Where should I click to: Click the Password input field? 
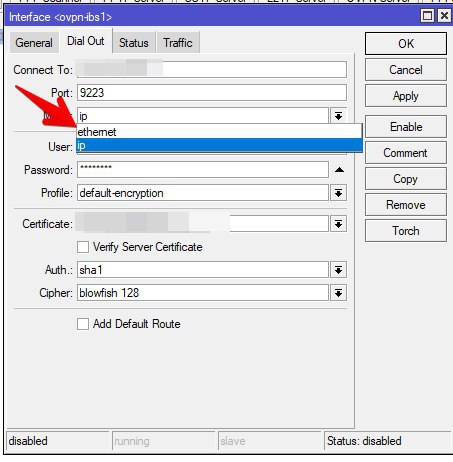[x=203, y=170]
